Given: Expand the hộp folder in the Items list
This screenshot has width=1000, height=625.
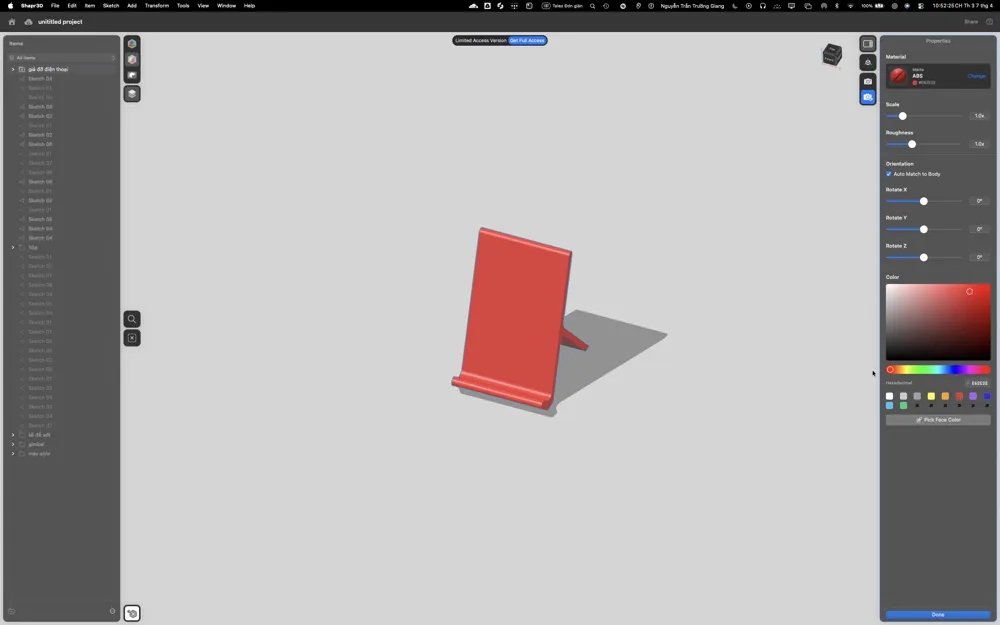Looking at the screenshot, I should (13, 247).
